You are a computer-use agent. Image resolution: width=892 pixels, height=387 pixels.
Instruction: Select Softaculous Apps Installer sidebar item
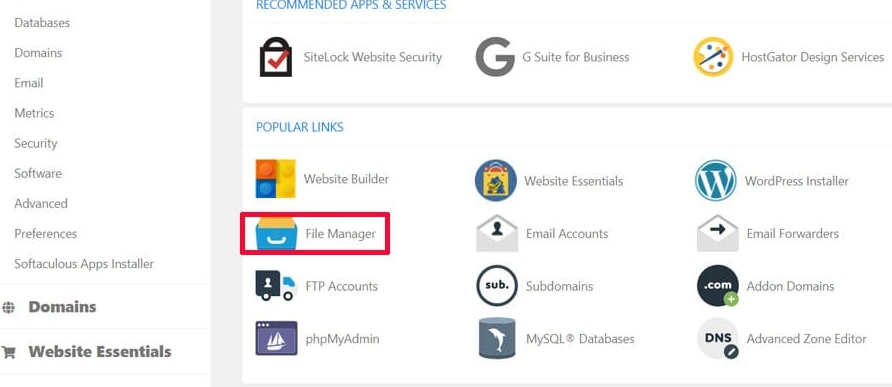click(x=84, y=264)
